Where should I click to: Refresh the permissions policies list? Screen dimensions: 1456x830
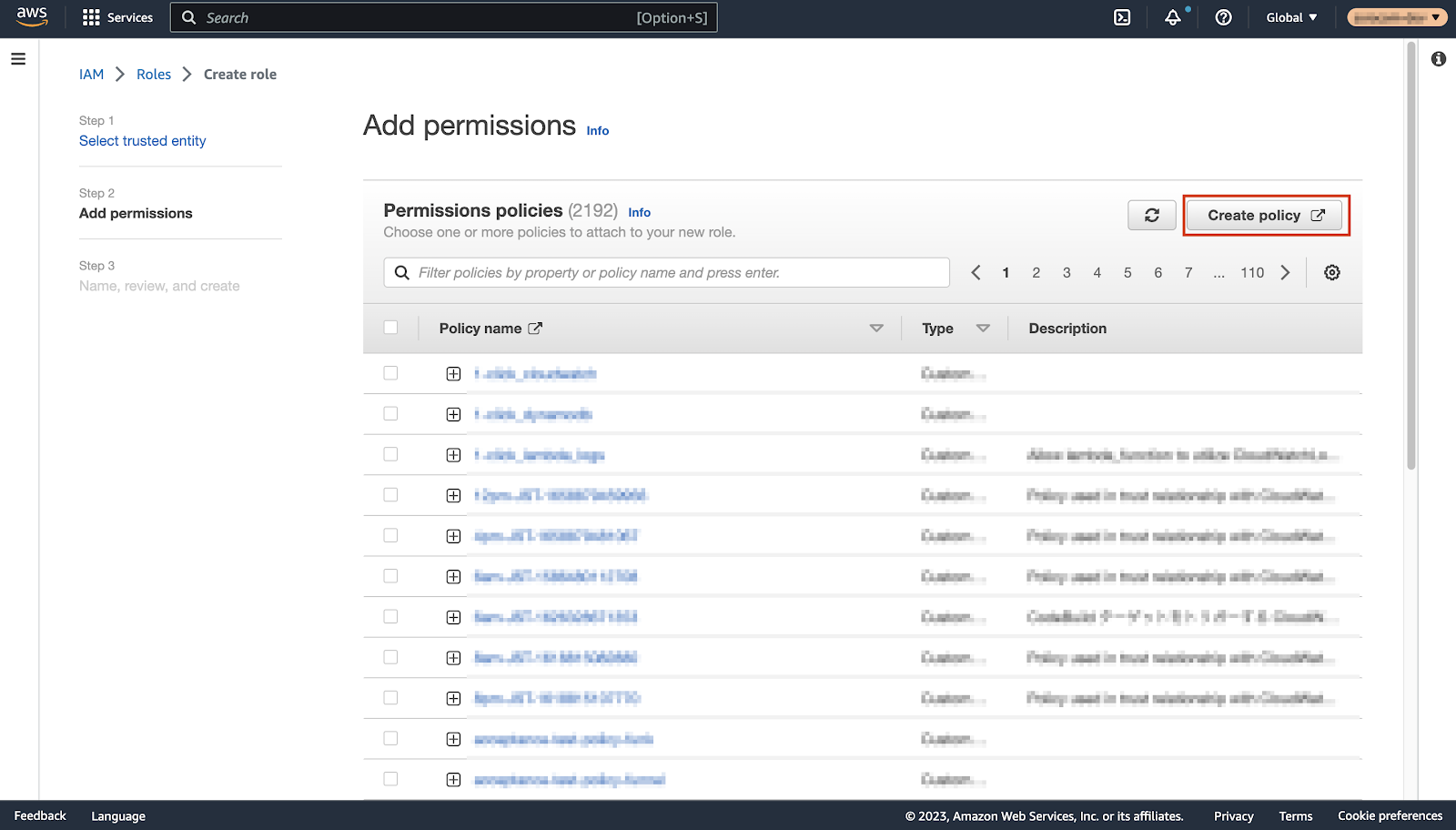pos(1151,216)
